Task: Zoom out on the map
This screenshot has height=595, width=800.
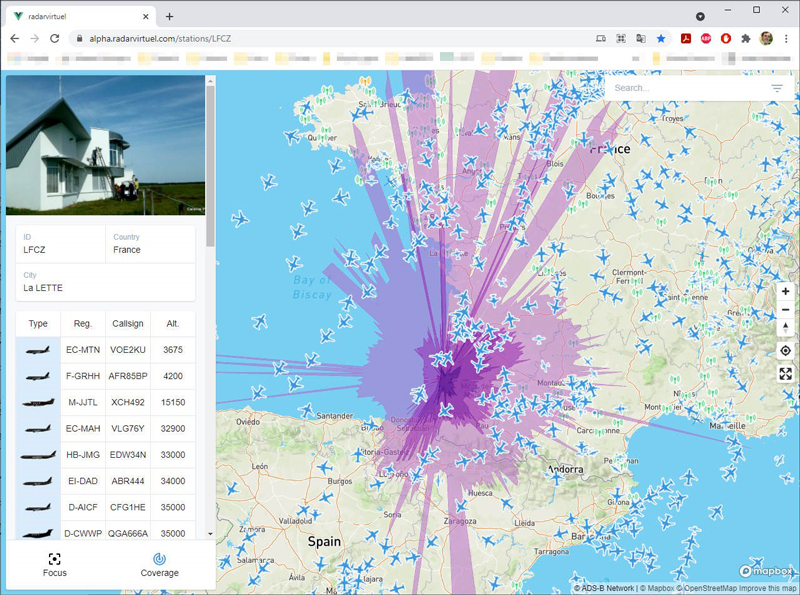Action: click(x=785, y=310)
